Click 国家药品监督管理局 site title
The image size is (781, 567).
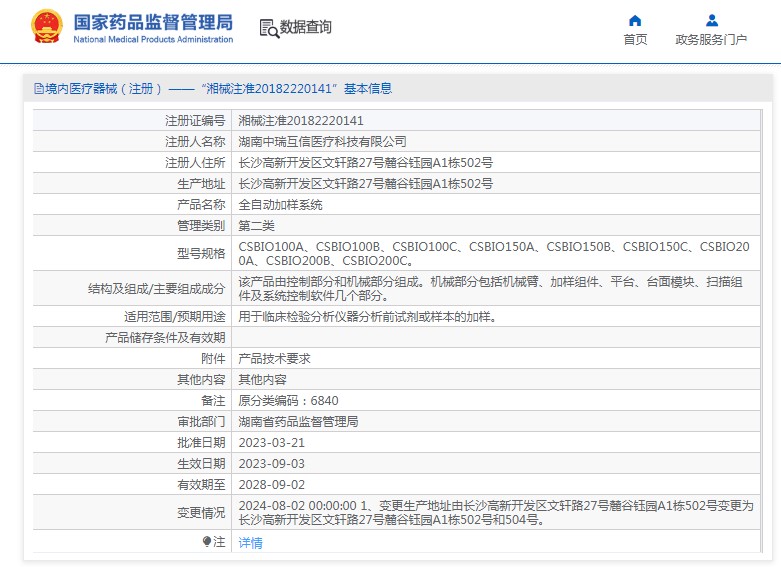click(x=153, y=22)
